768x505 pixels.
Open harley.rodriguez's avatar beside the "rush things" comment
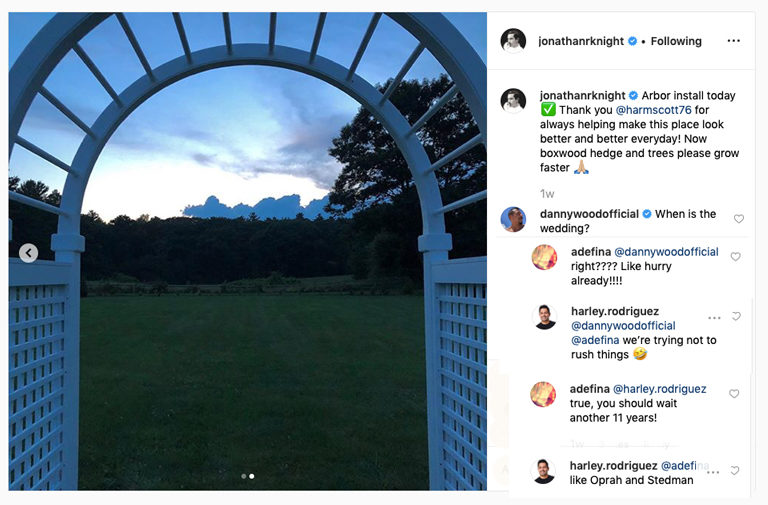pyautogui.click(x=544, y=317)
